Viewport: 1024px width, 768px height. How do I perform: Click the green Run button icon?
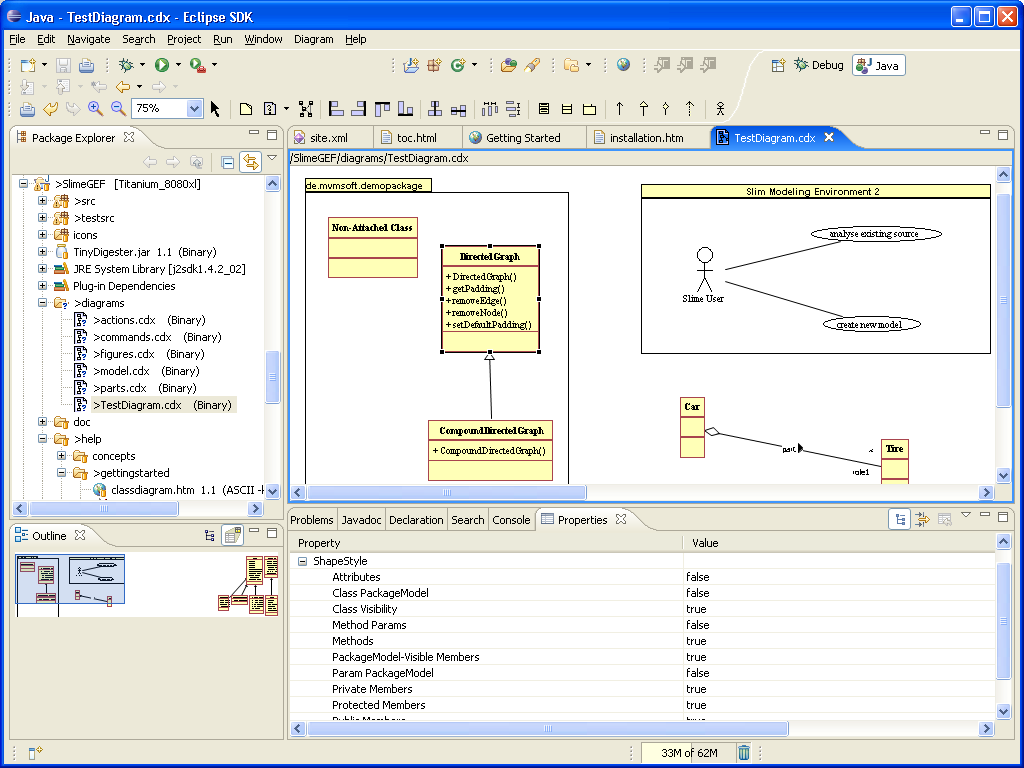162,65
